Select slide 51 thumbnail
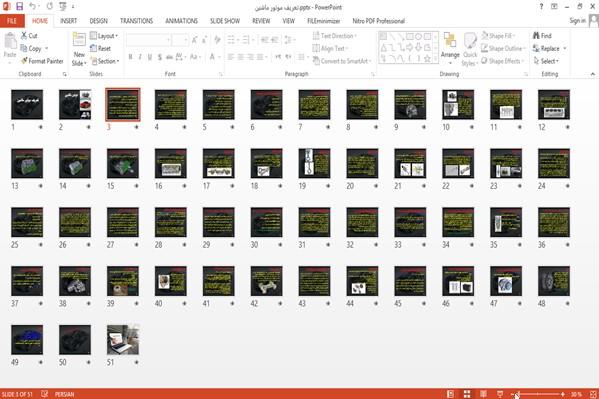The height and width of the screenshot is (399, 599). point(123,340)
